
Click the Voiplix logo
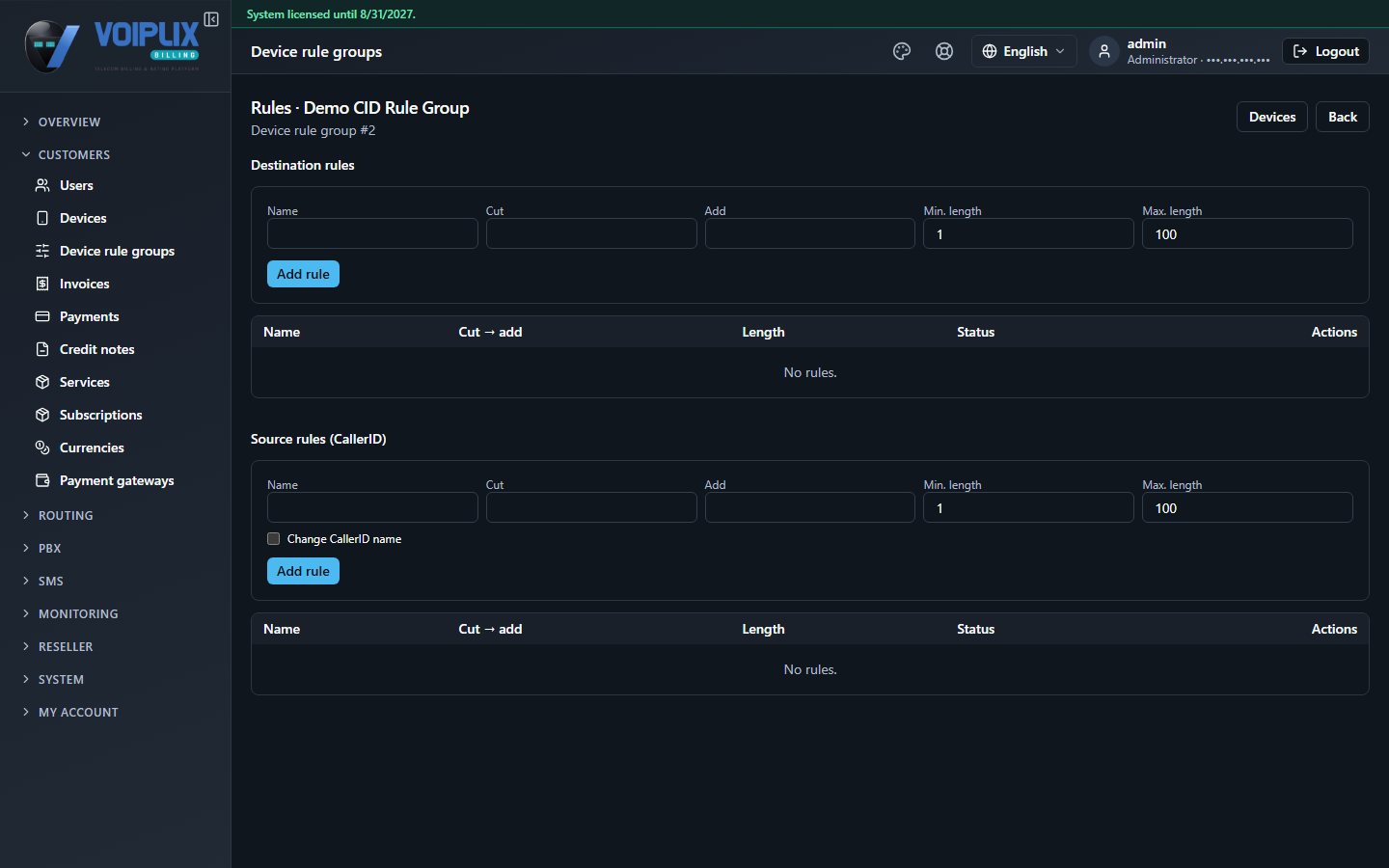coord(112,45)
